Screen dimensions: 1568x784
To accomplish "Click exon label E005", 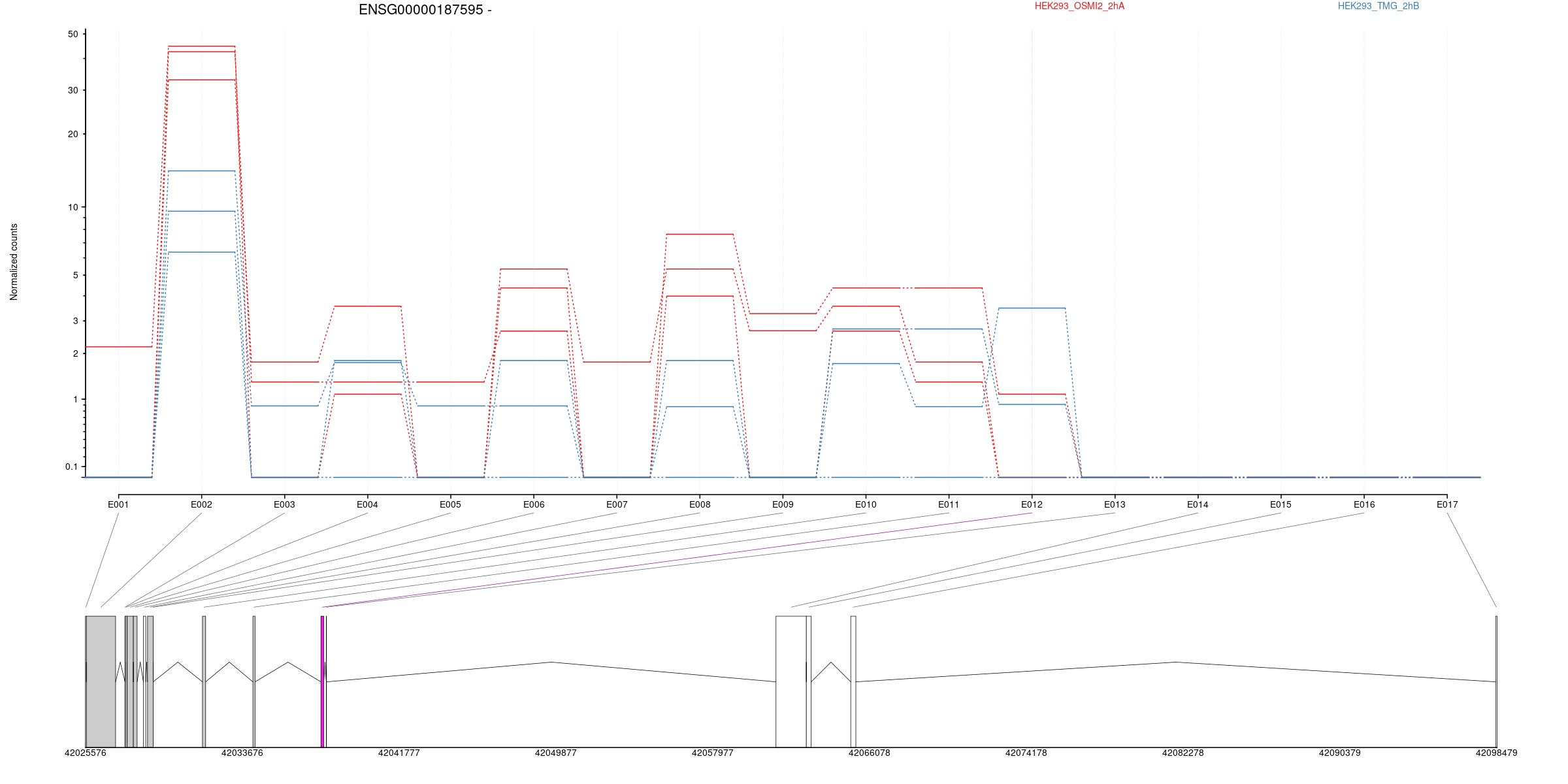I will click(450, 504).
